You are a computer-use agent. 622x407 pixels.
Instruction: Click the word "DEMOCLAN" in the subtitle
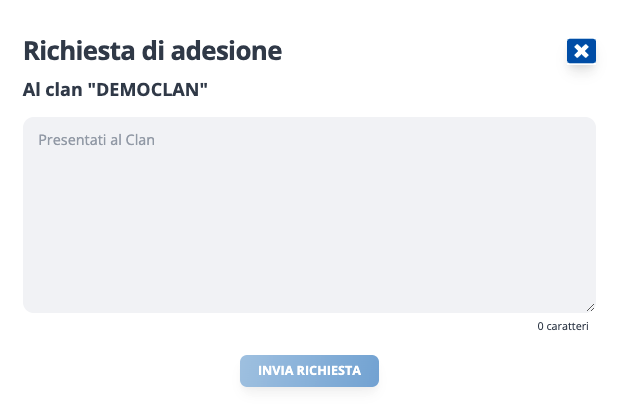[x=147, y=90]
